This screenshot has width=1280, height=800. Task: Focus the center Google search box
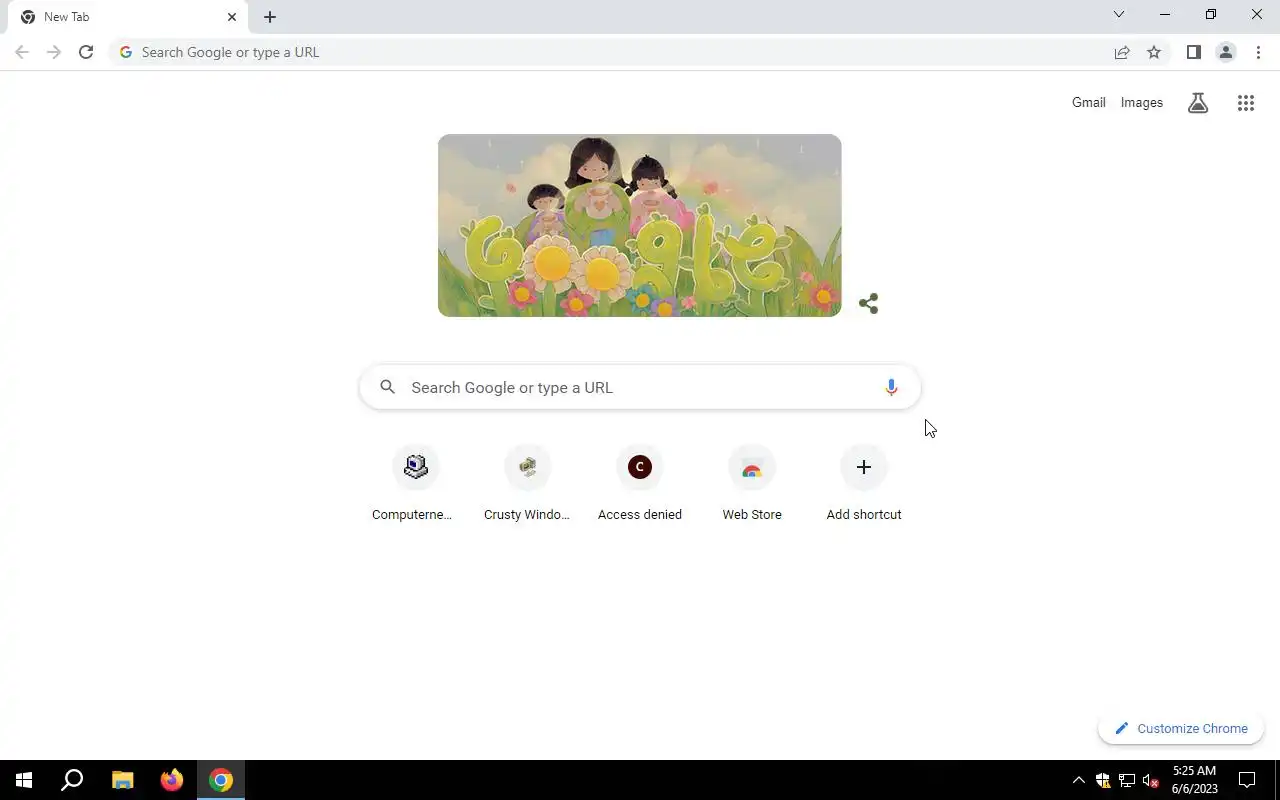[640, 388]
